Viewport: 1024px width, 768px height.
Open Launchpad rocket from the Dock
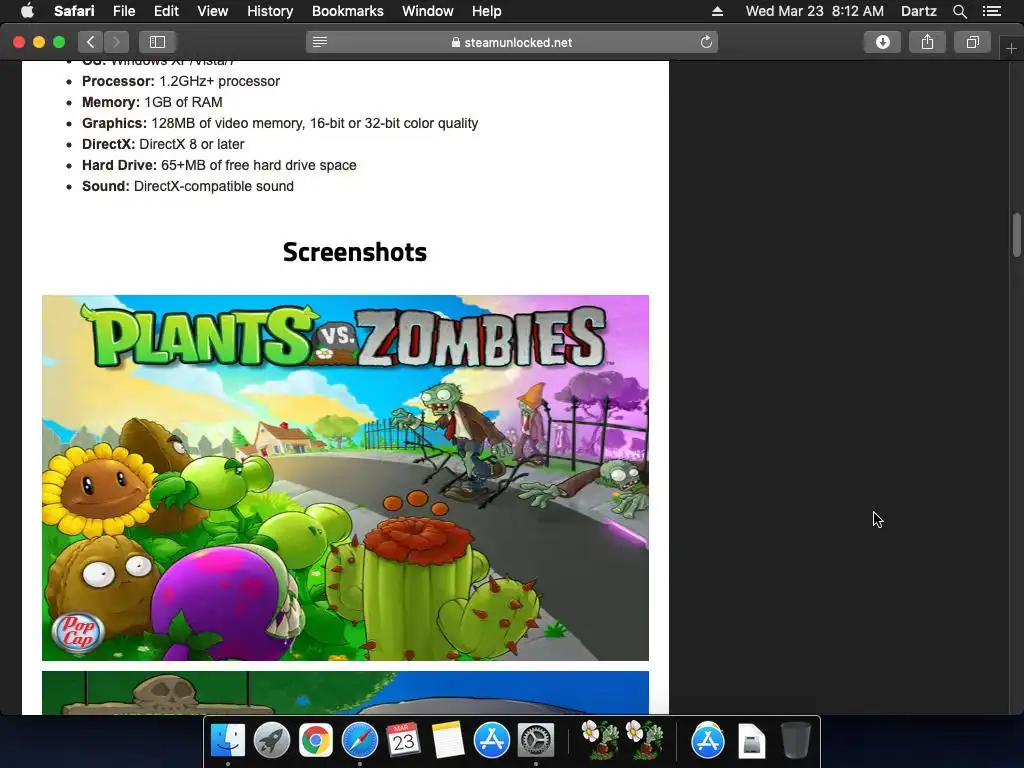tap(272, 740)
